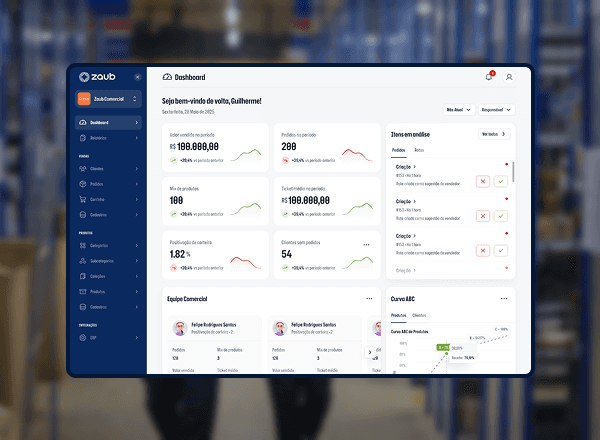
Task: Collapse the sidebar with the round toggle button
Action: [x=138, y=77]
